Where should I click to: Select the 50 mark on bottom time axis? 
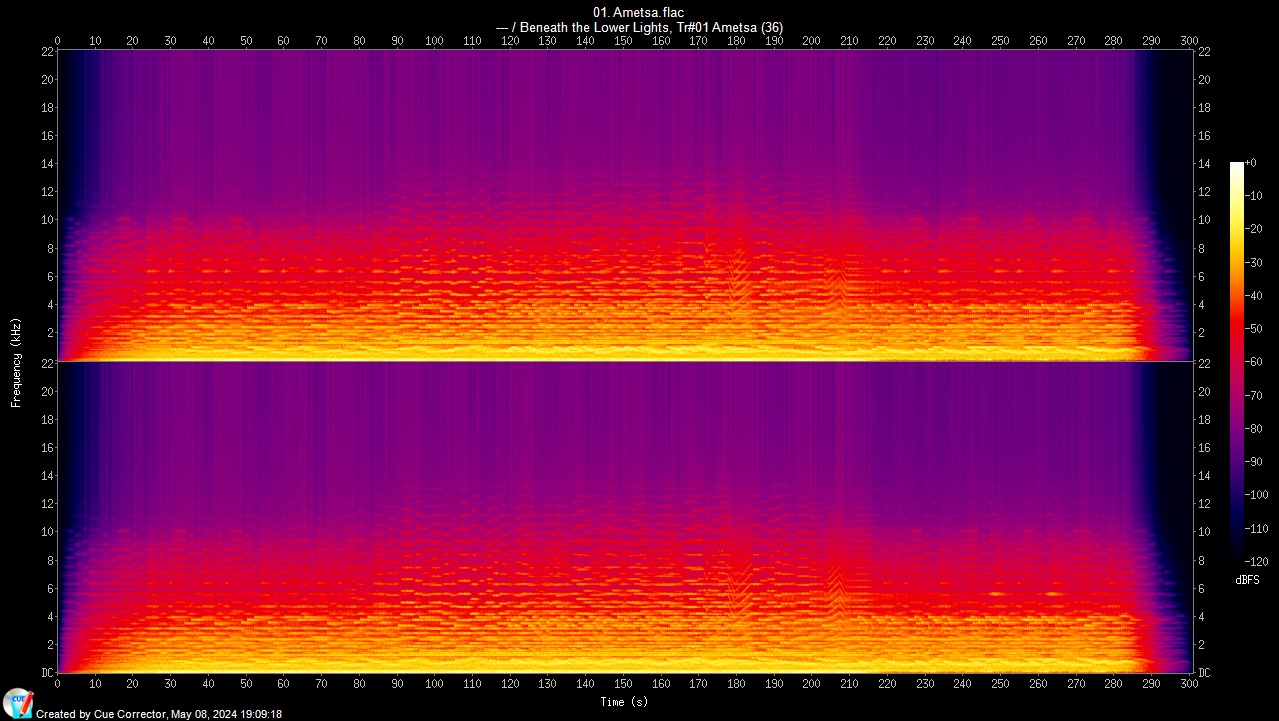point(246,686)
